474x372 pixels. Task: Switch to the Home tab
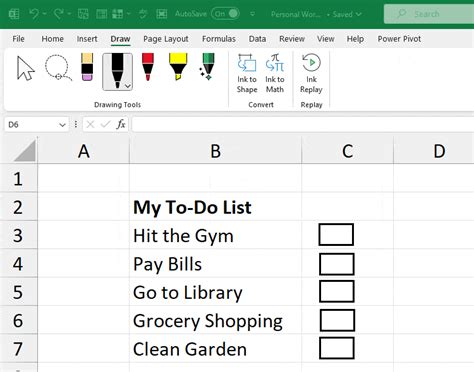pyautogui.click(x=52, y=39)
